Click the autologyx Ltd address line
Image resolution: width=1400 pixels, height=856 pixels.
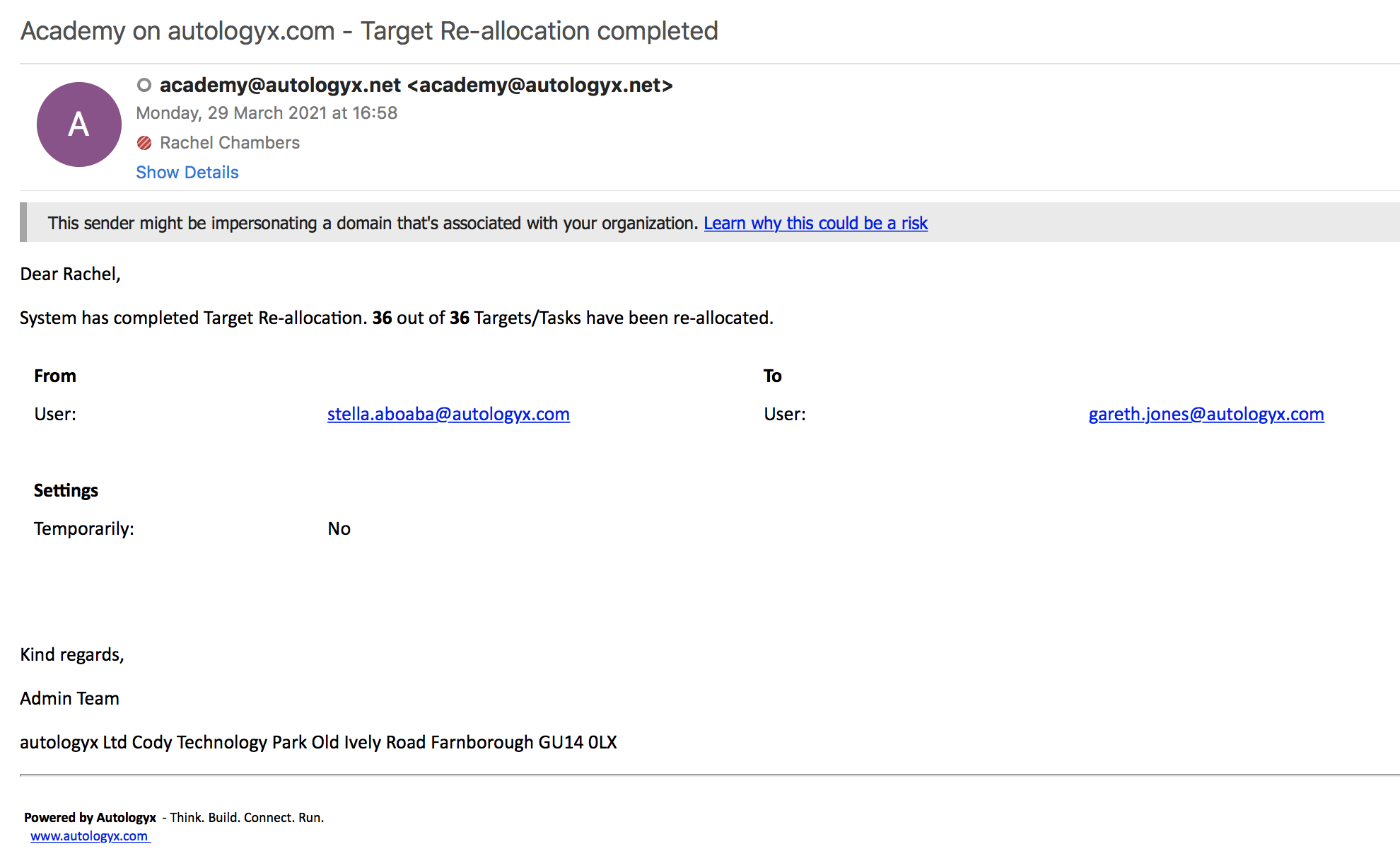318,743
